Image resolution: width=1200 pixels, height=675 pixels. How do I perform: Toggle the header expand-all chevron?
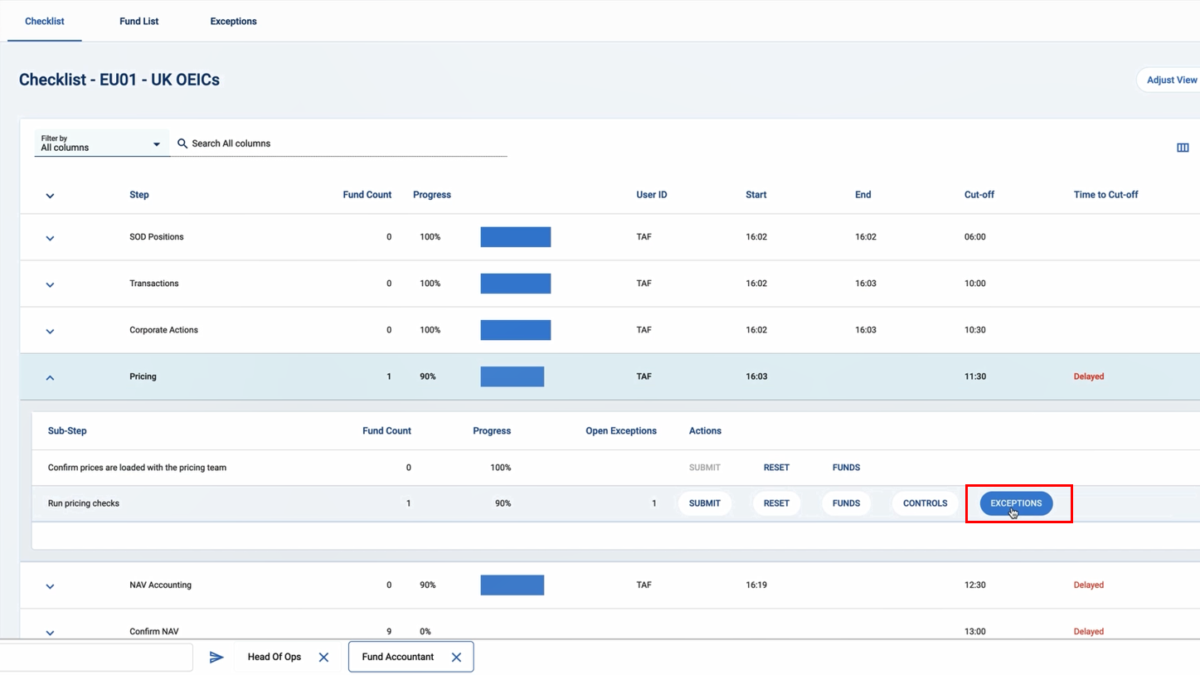click(x=50, y=196)
